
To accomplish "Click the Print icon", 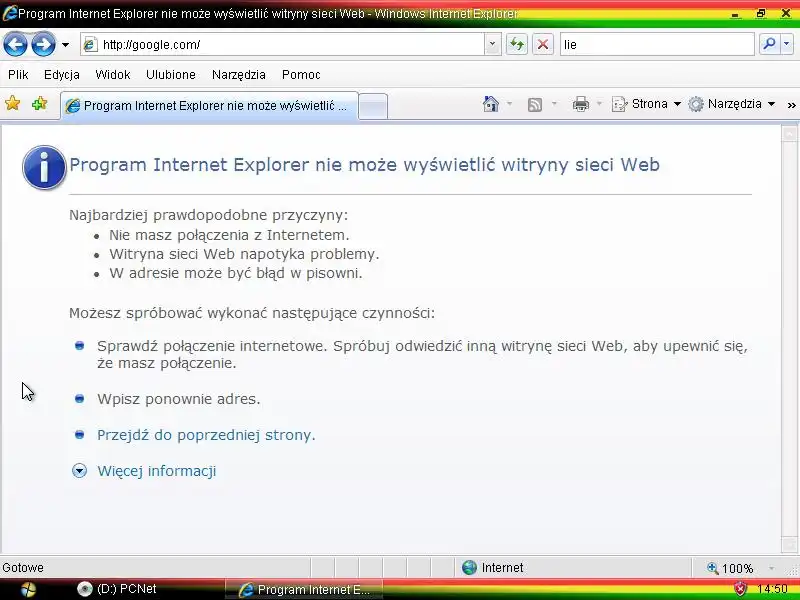I will 581,104.
